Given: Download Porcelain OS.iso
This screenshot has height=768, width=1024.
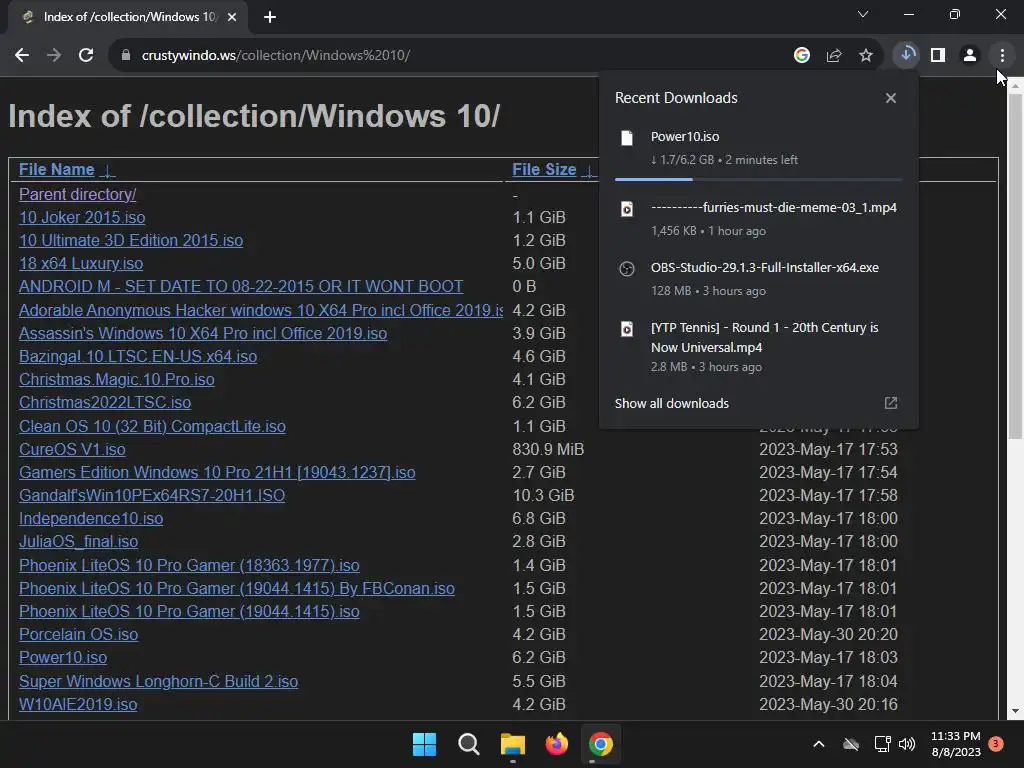Looking at the screenshot, I should (78, 635).
